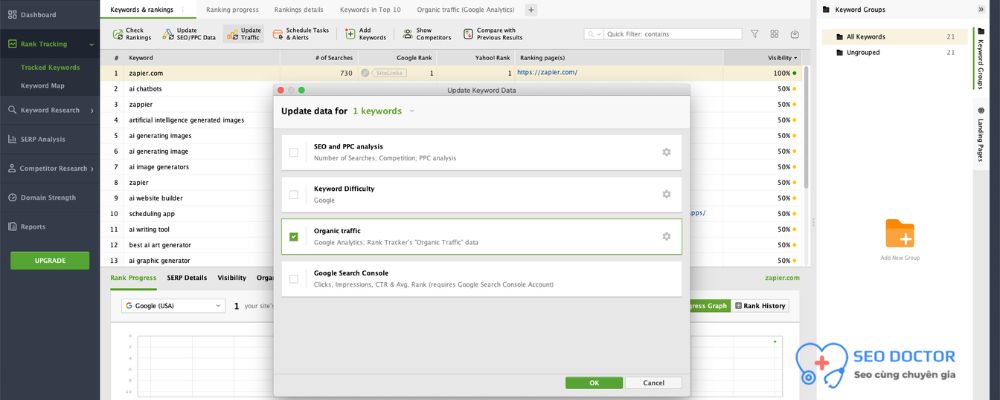Open settings gear for Keyword Difficulty
The height and width of the screenshot is (400, 1000).
click(x=666, y=194)
